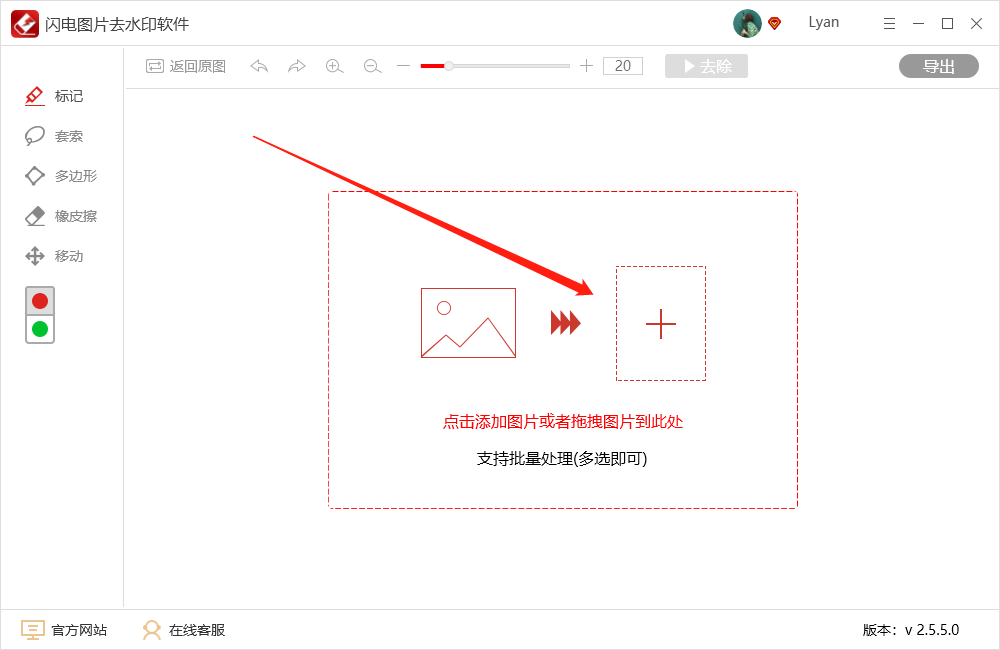Click the plus box to add images
Screen dimensions: 1000x650
661,323
